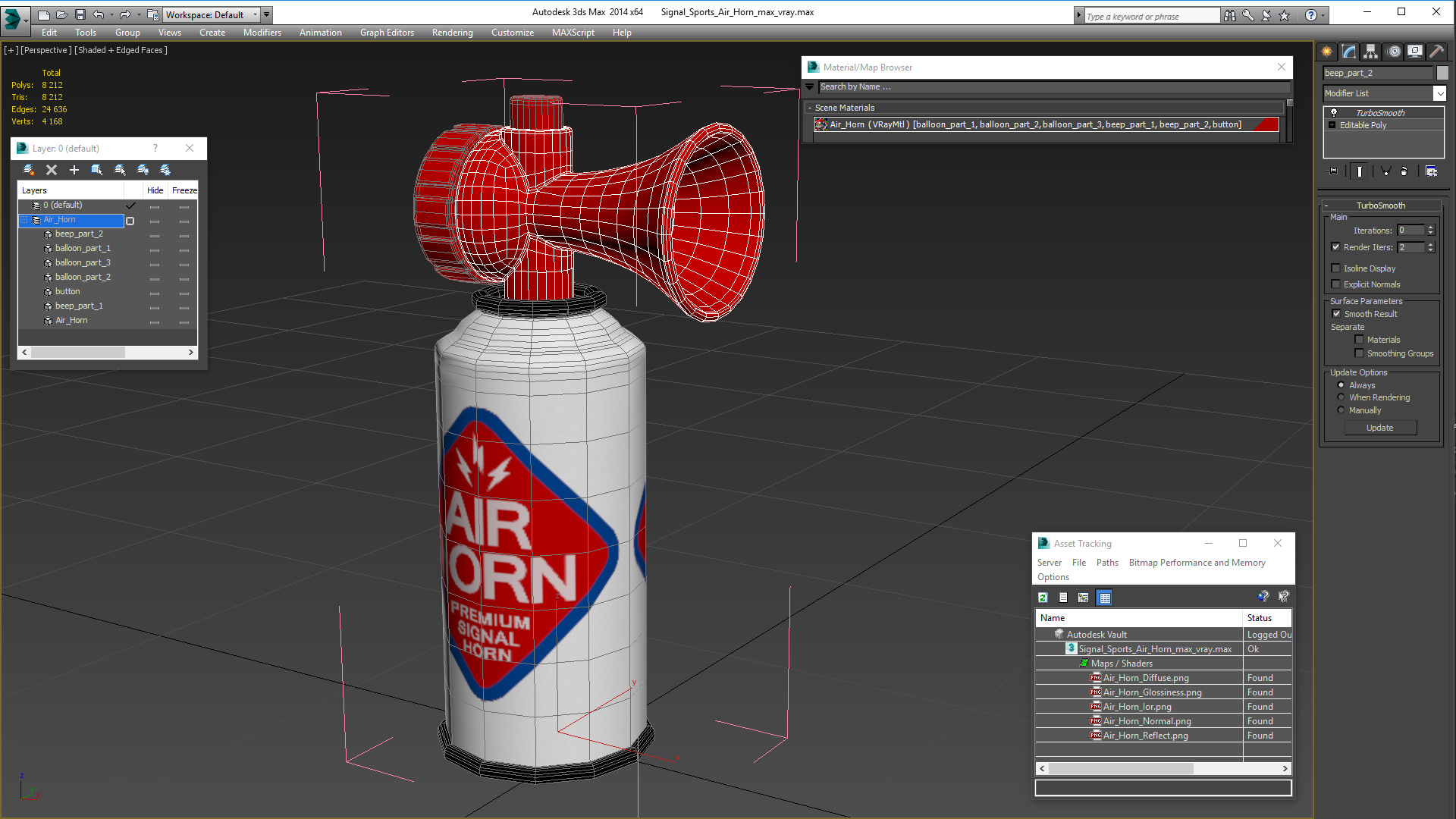This screenshot has height=819, width=1456.
Task: Click Table View icon in Asset Tracking
Action: (1105, 598)
